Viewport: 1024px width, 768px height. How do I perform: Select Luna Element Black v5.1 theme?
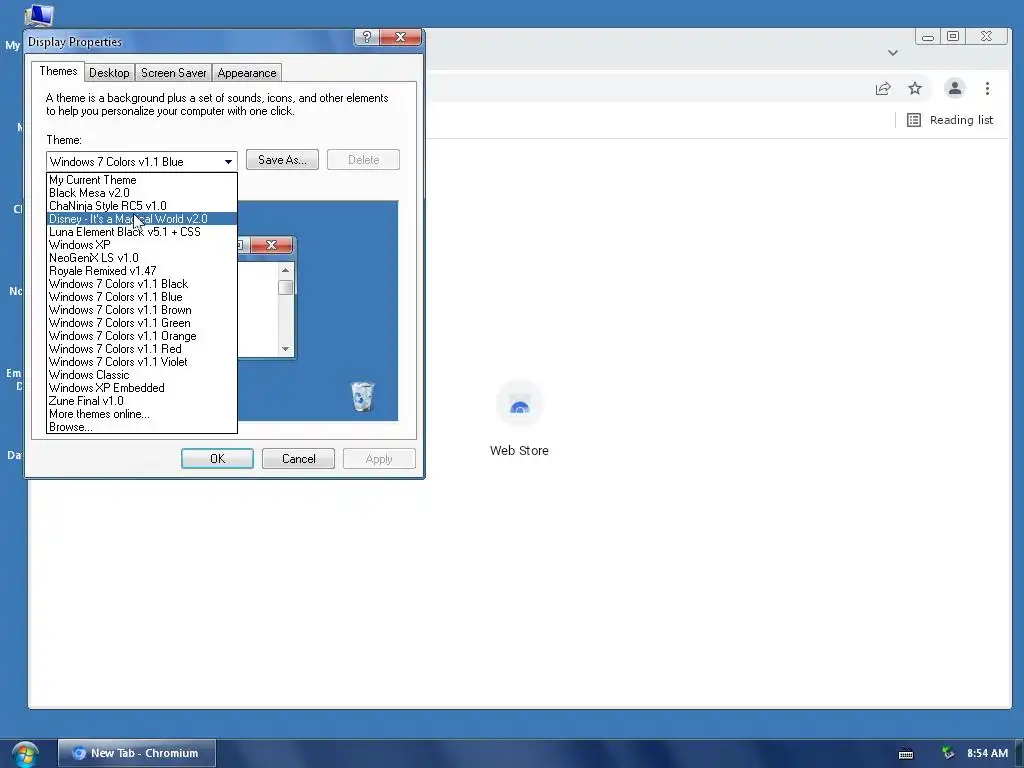click(x=142, y=232)
